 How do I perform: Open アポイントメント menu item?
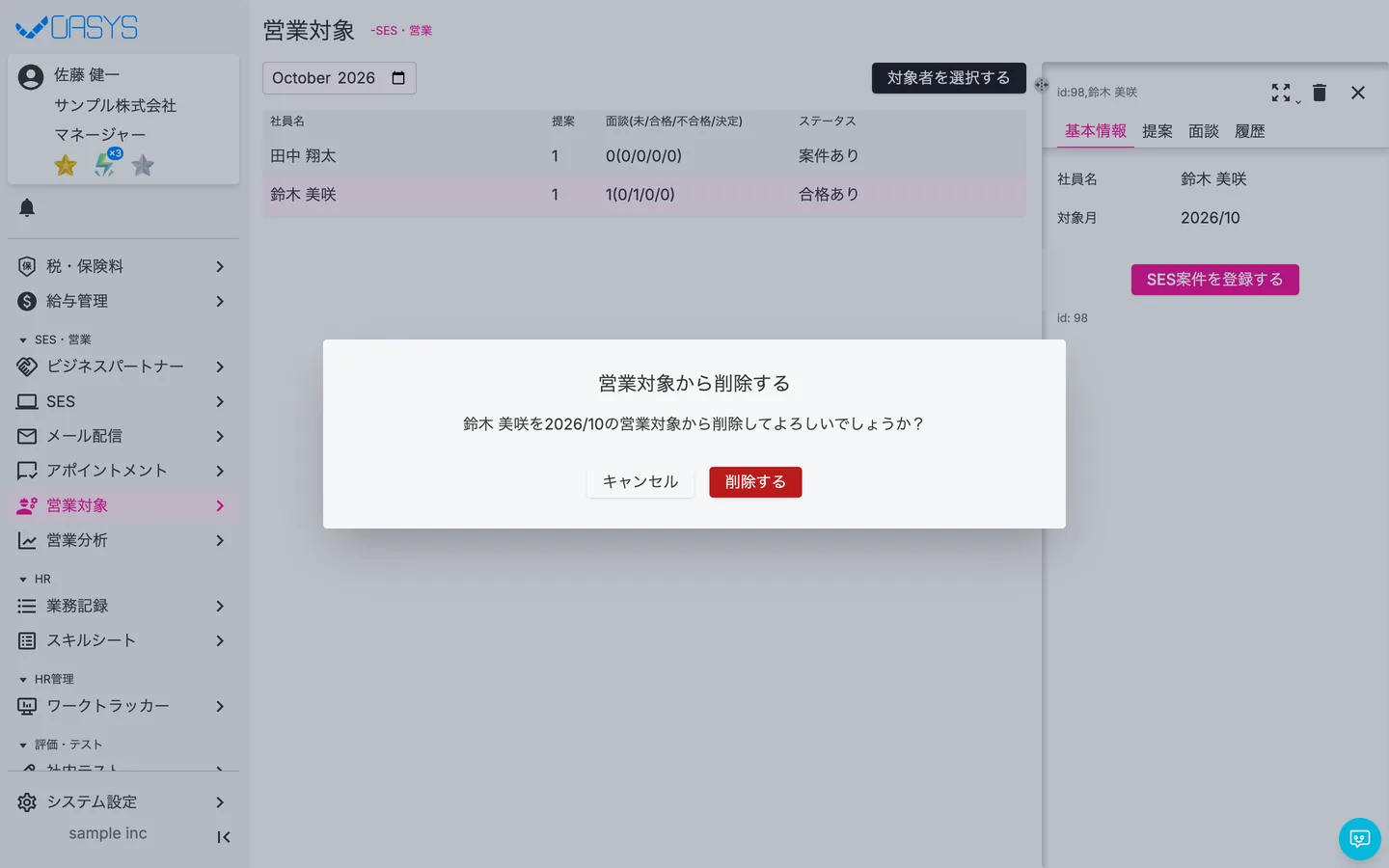123,471
